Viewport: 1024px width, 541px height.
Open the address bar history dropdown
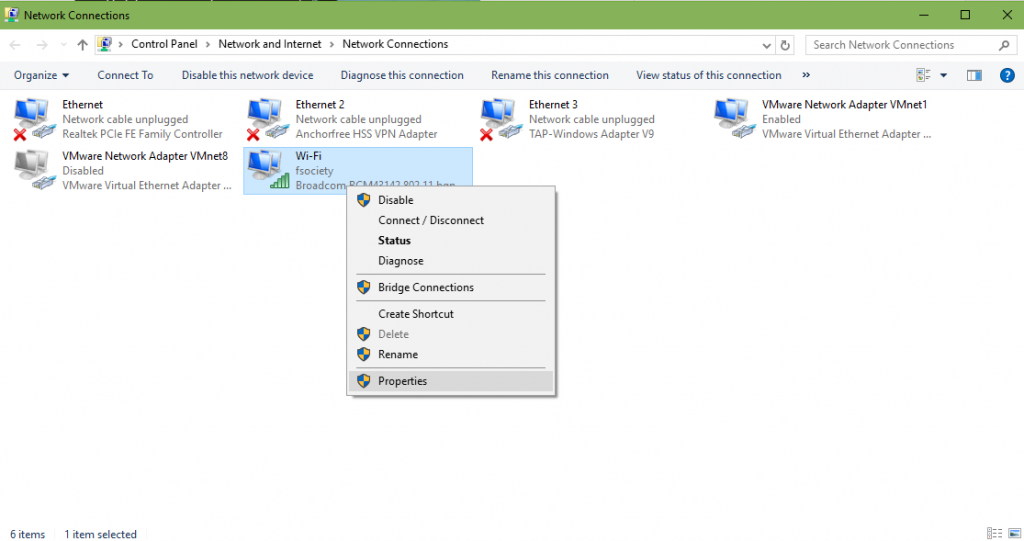tap(767, 45)
